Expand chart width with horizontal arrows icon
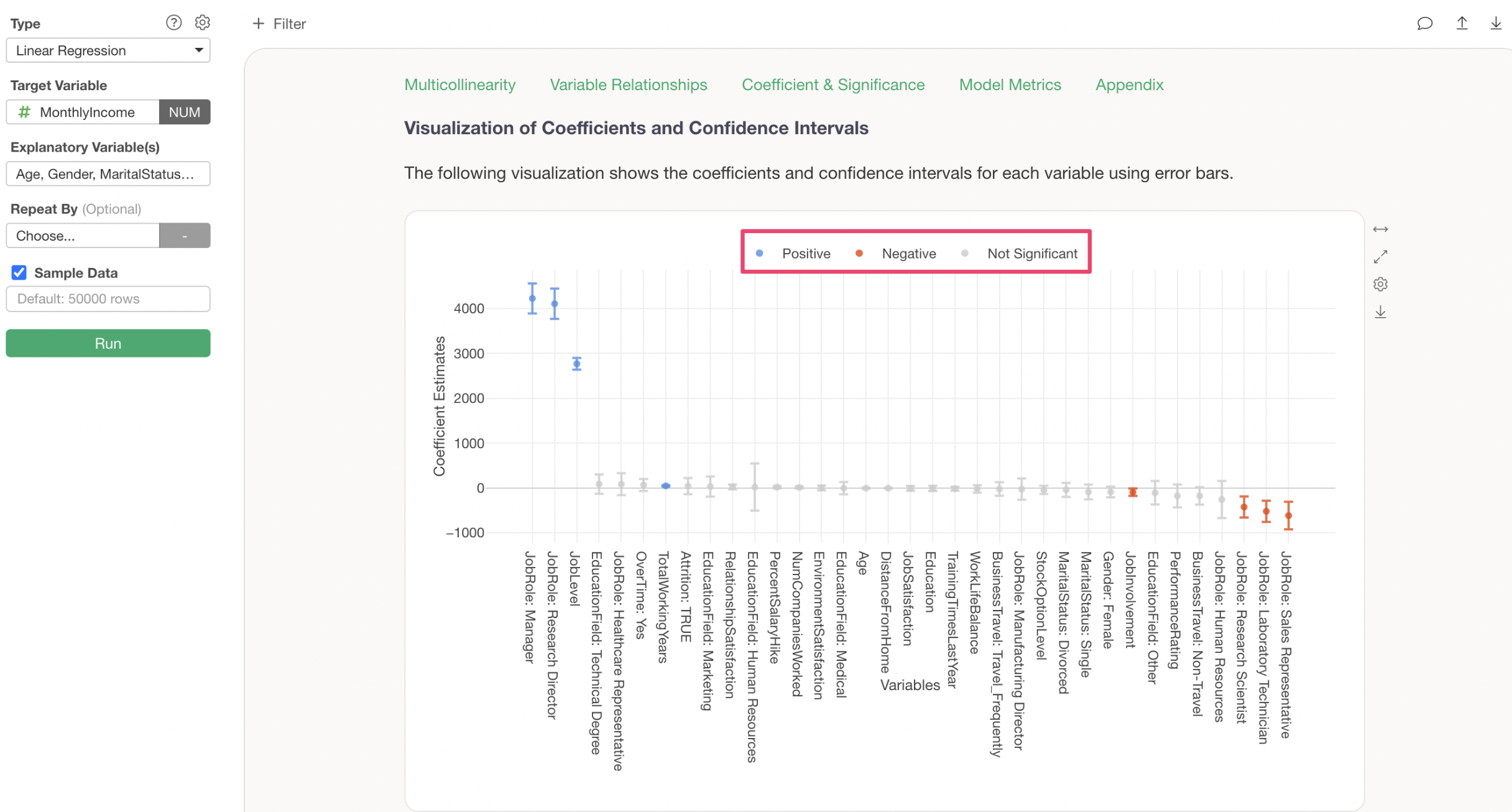 pos(1380,229)
